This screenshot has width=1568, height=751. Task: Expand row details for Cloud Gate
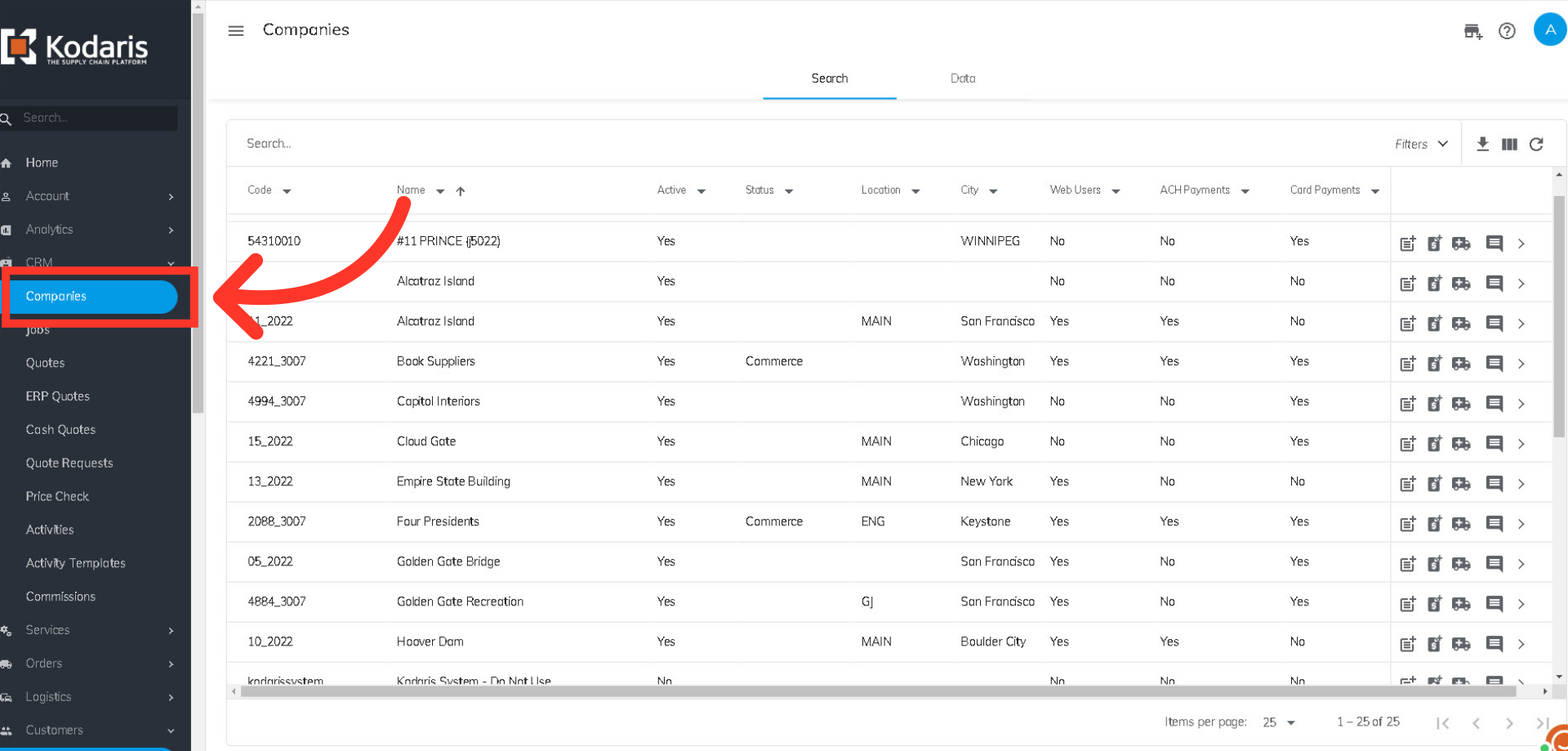[x=1521, y=444]
